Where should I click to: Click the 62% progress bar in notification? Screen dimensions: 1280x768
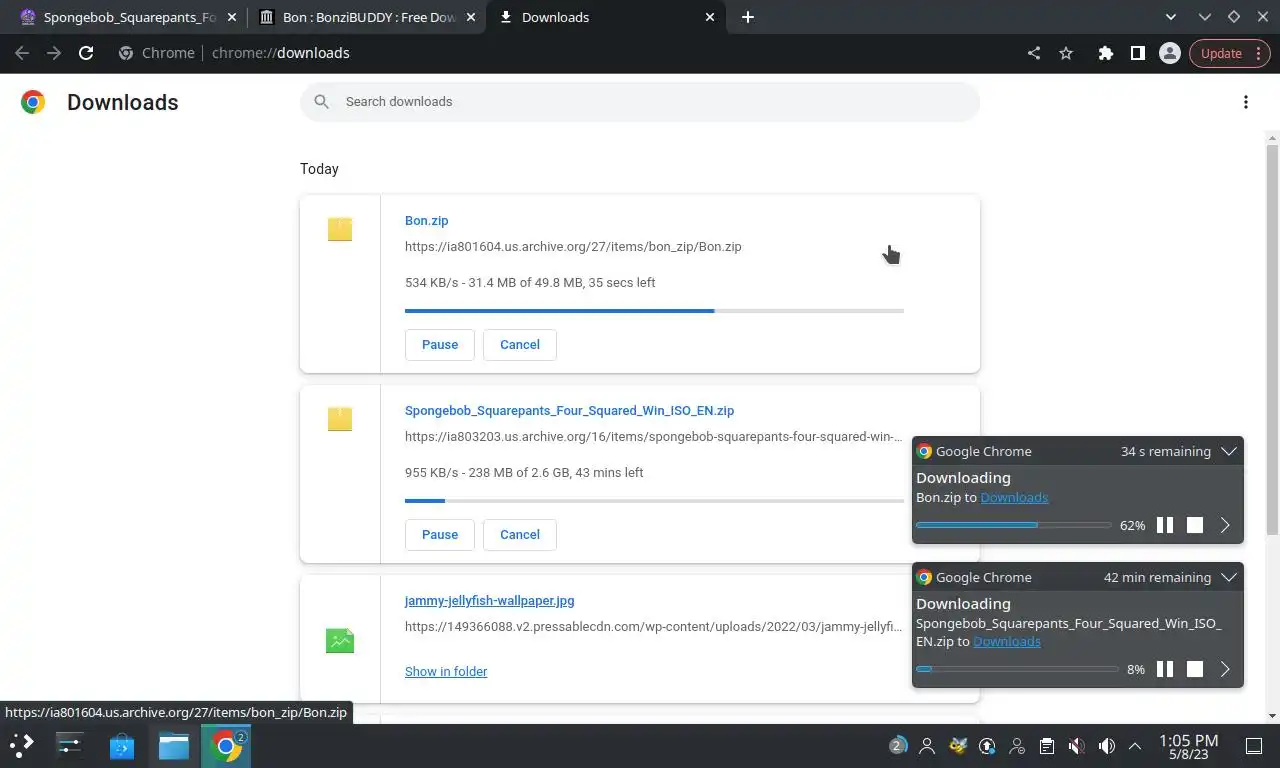1013,525
